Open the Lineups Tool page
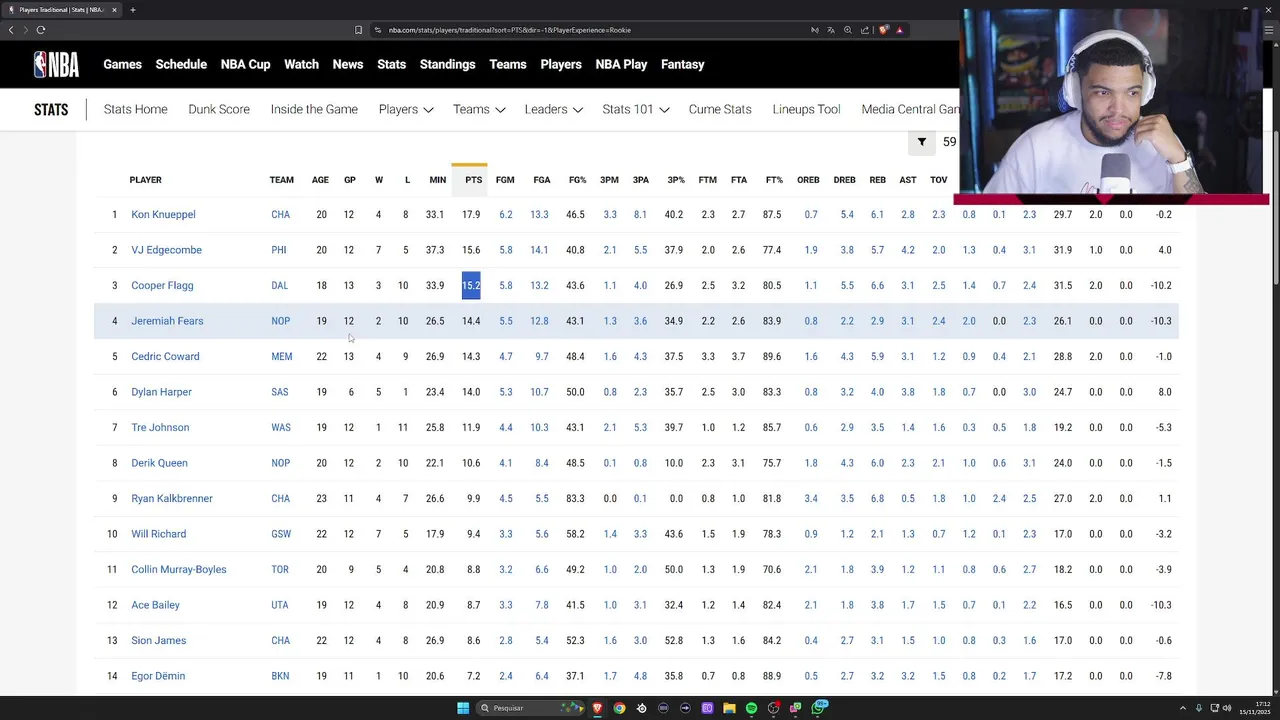 806,109
